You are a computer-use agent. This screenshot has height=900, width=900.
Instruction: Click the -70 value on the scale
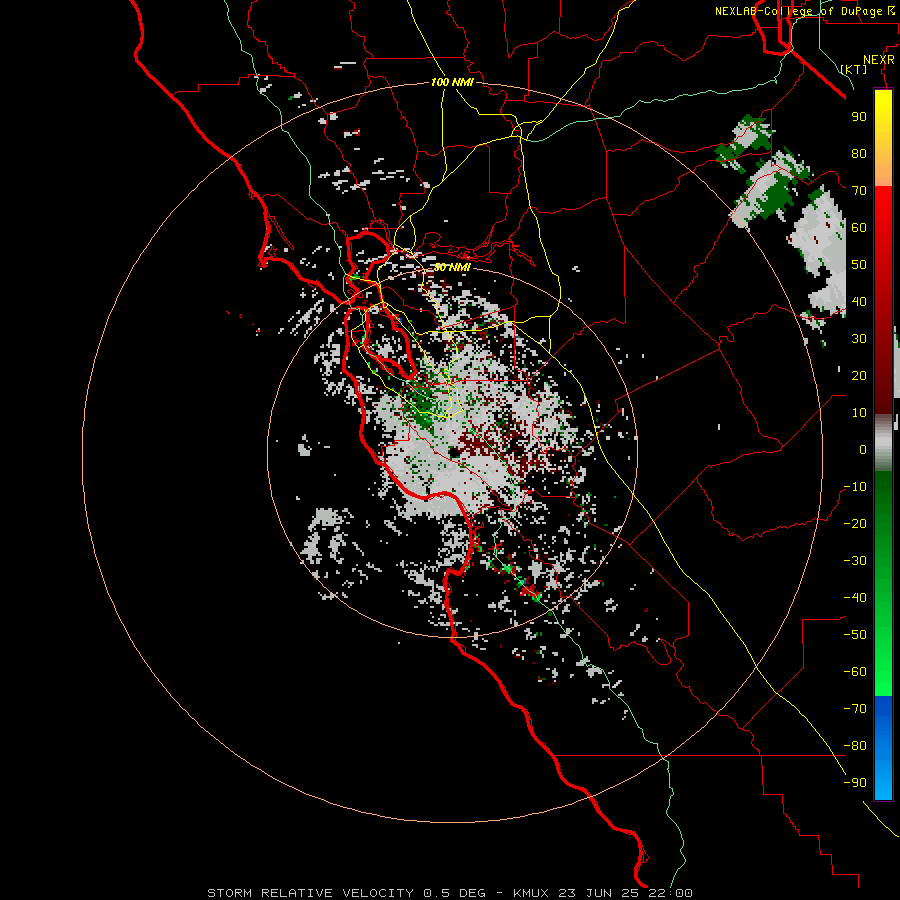[855, 708]
